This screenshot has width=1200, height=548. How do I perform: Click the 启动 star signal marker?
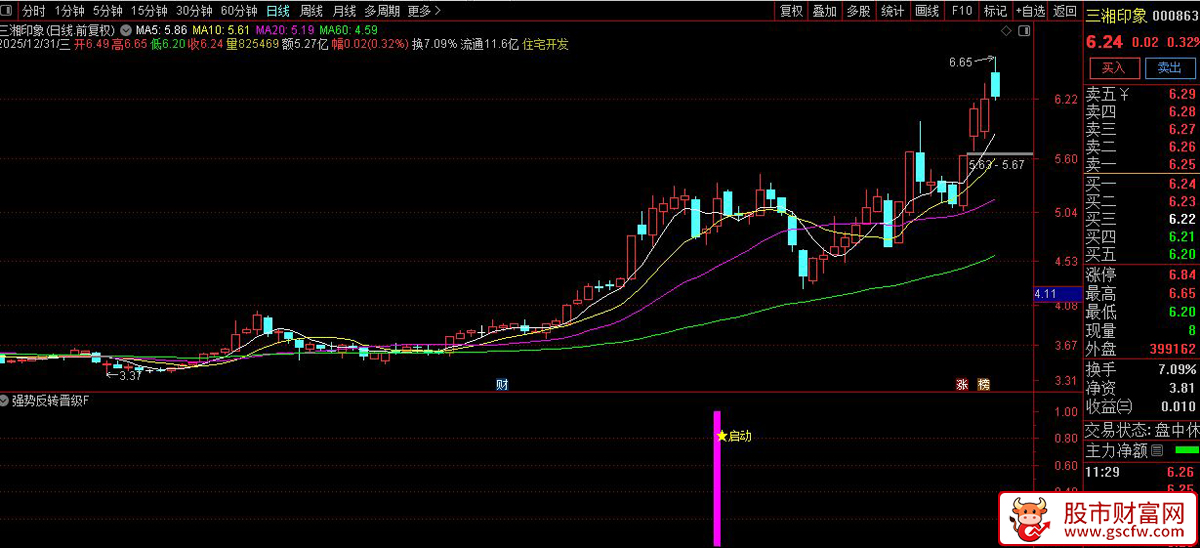pyautogui.click(x=734, y=436)
